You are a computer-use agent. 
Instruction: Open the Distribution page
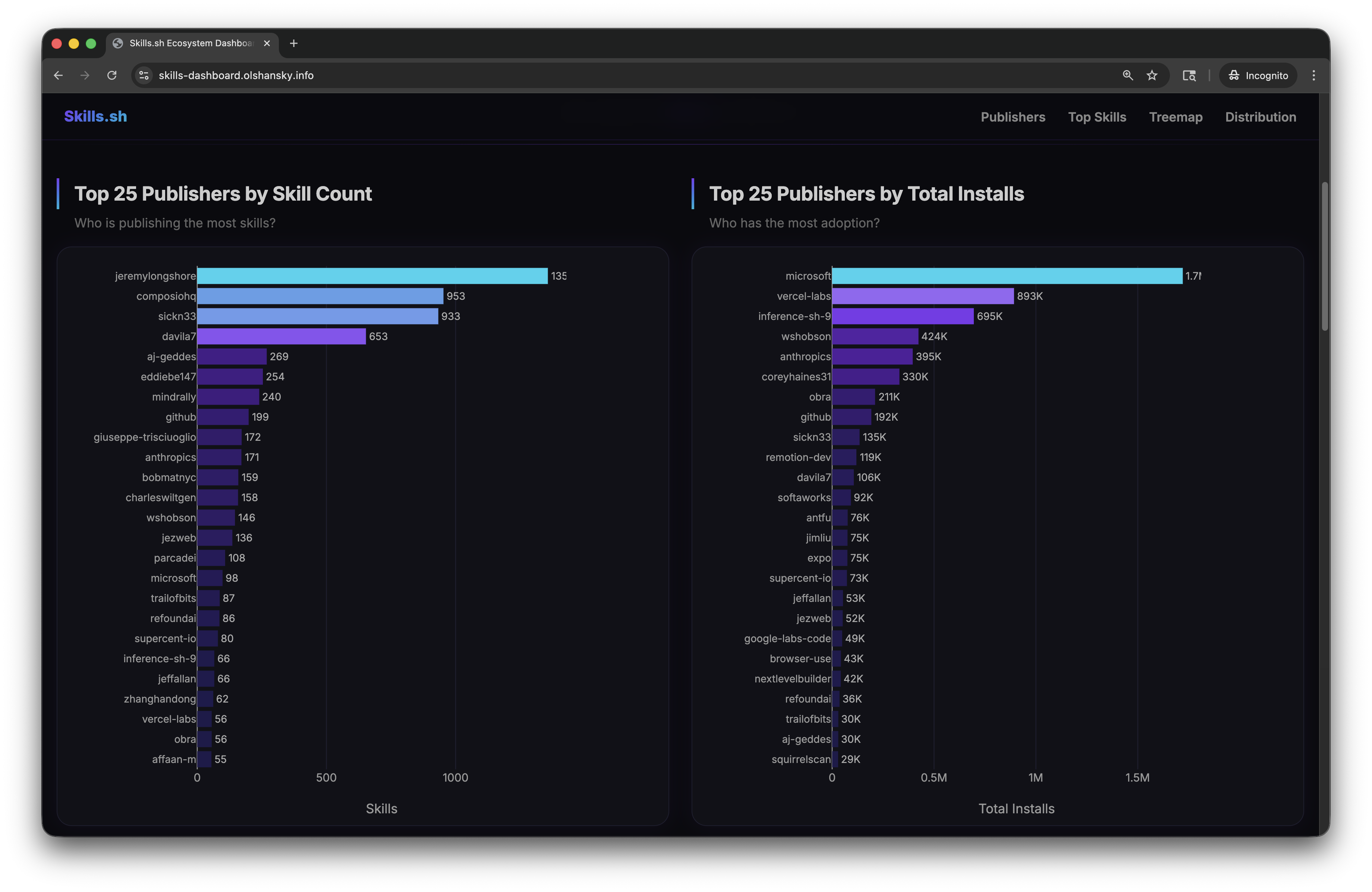coord(1261,116)
